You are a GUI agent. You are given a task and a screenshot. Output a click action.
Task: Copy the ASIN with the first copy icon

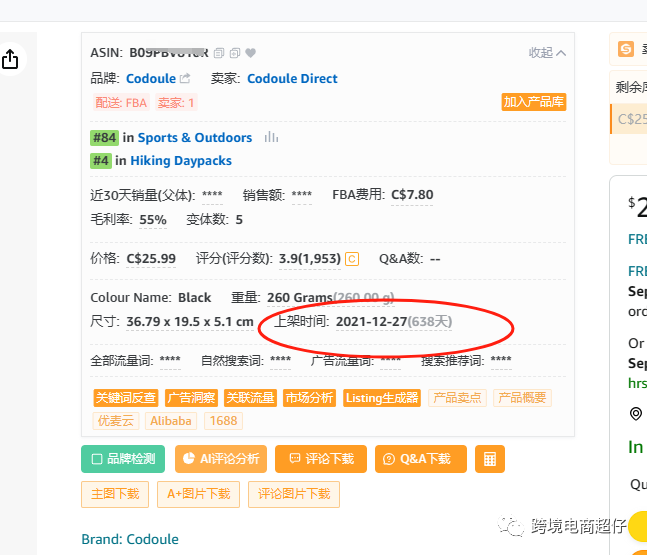tap(219, 53)
